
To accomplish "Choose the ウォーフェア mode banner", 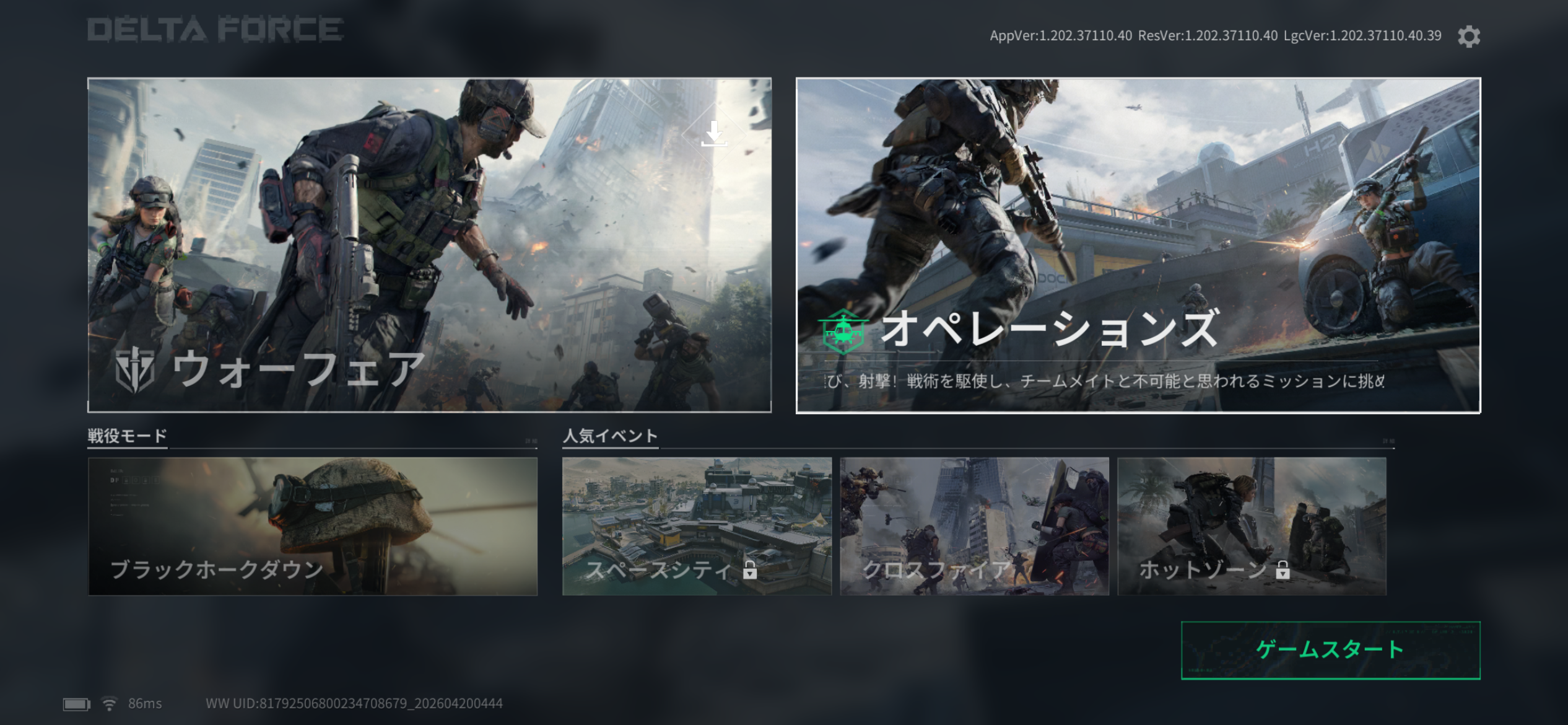I will click(x=429, y=245).
